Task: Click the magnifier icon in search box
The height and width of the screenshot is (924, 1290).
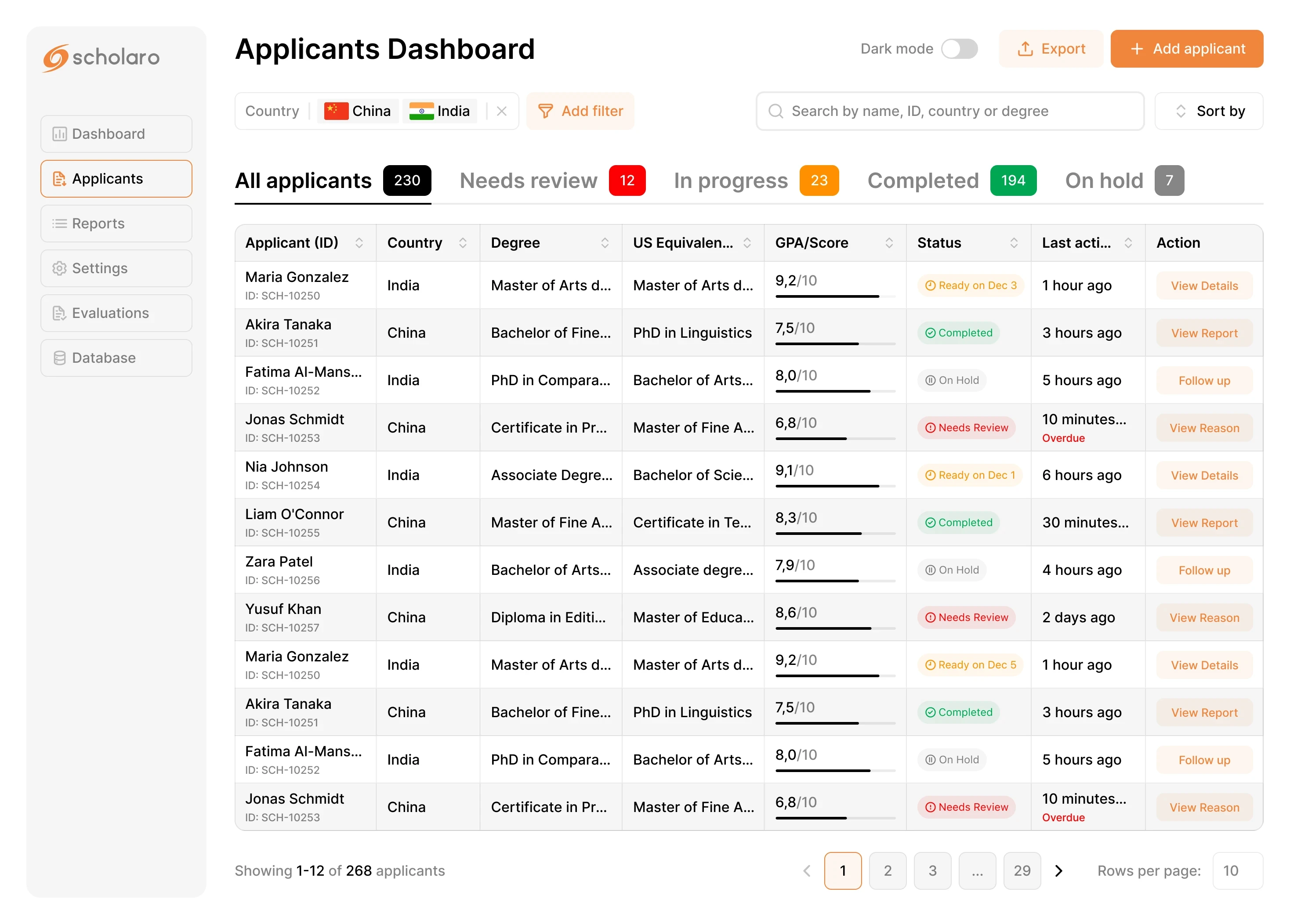Action: [775, 112]
